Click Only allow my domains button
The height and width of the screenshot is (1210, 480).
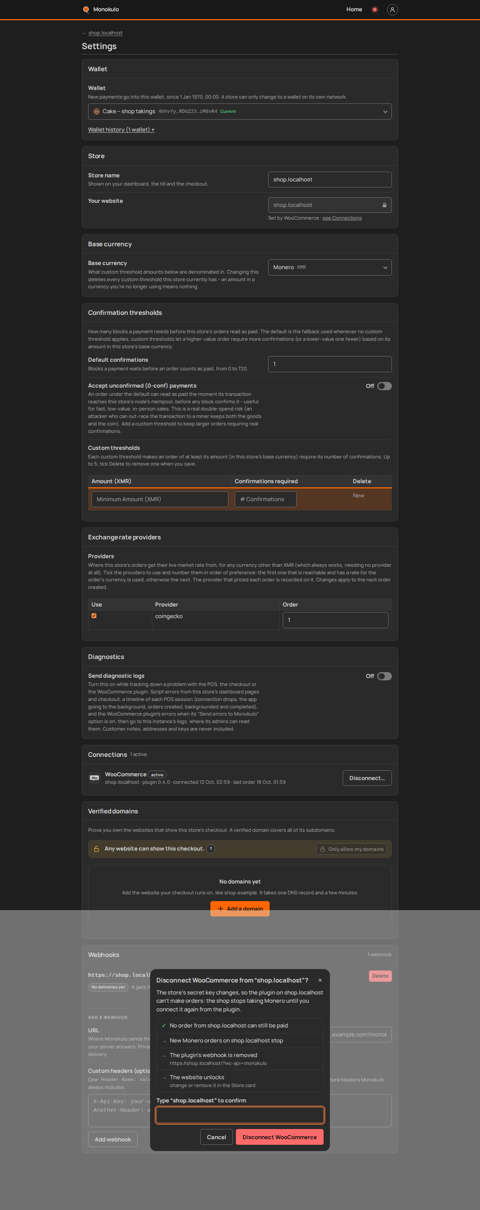point(351,849)
